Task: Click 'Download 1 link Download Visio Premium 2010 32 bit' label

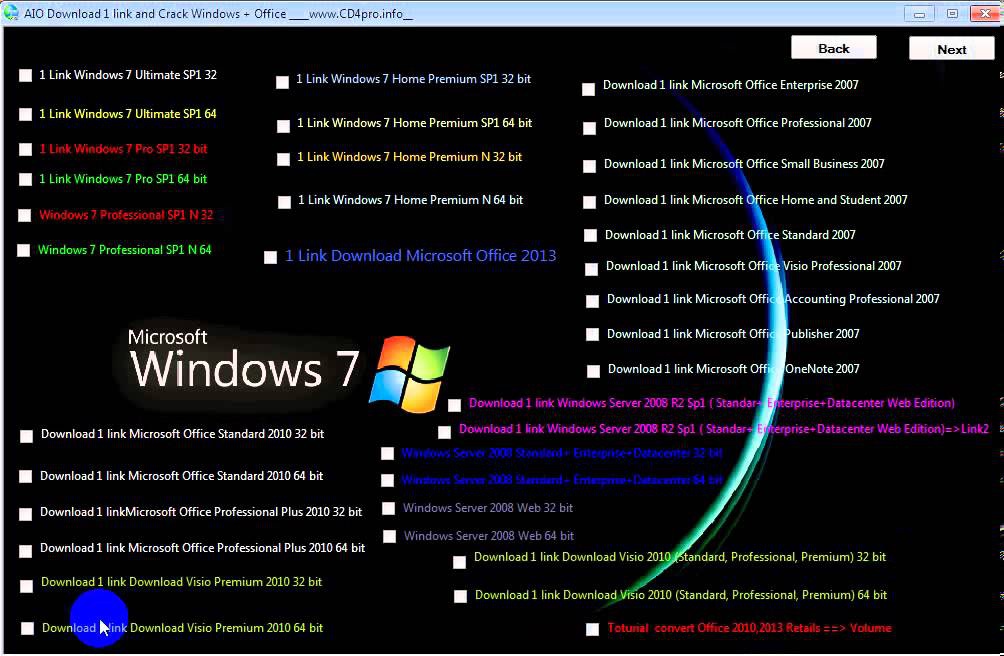Action: coord(181,582)
